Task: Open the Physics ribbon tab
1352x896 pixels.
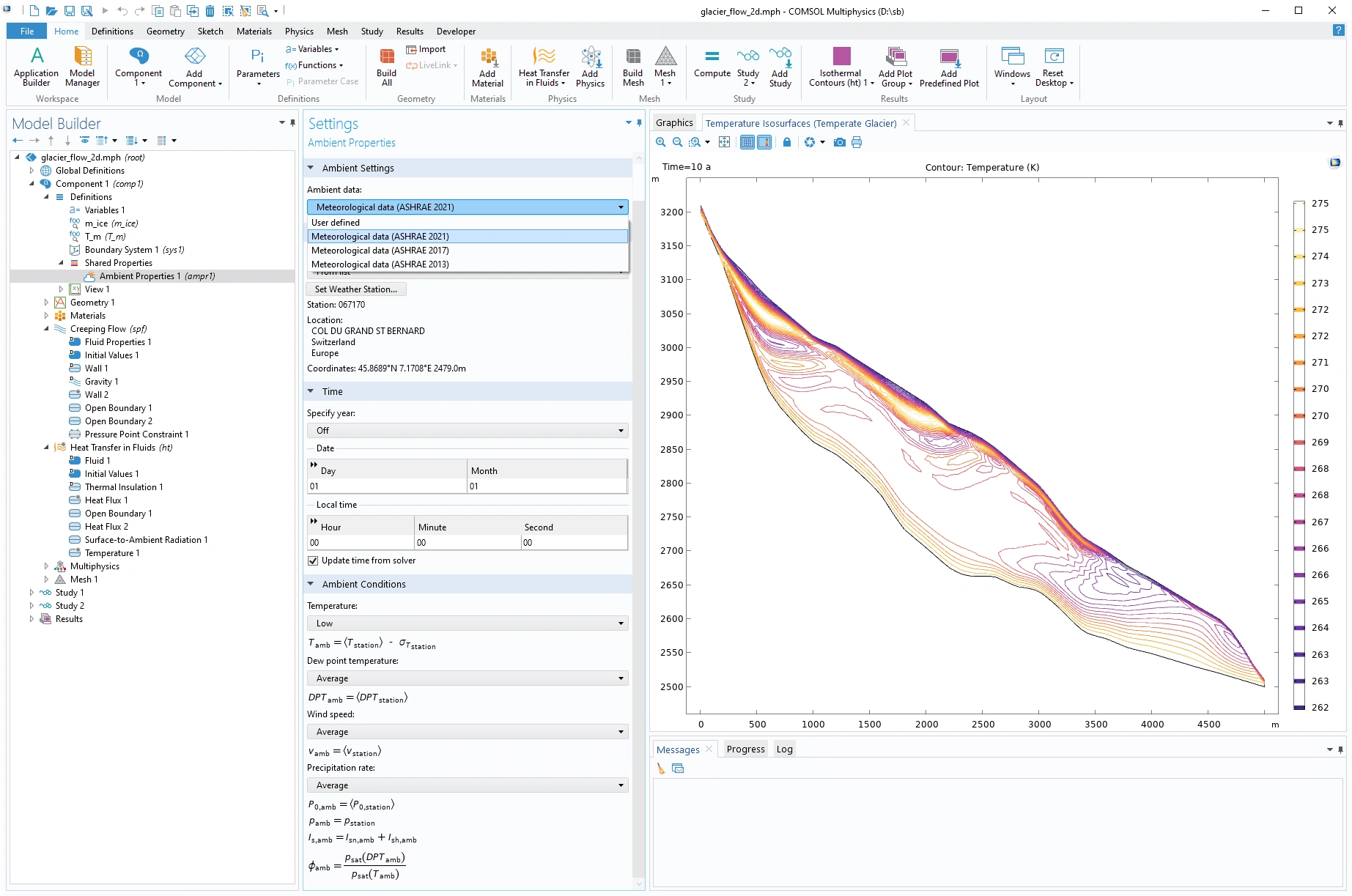Action: pyautogui.click(x=299, y=32)
